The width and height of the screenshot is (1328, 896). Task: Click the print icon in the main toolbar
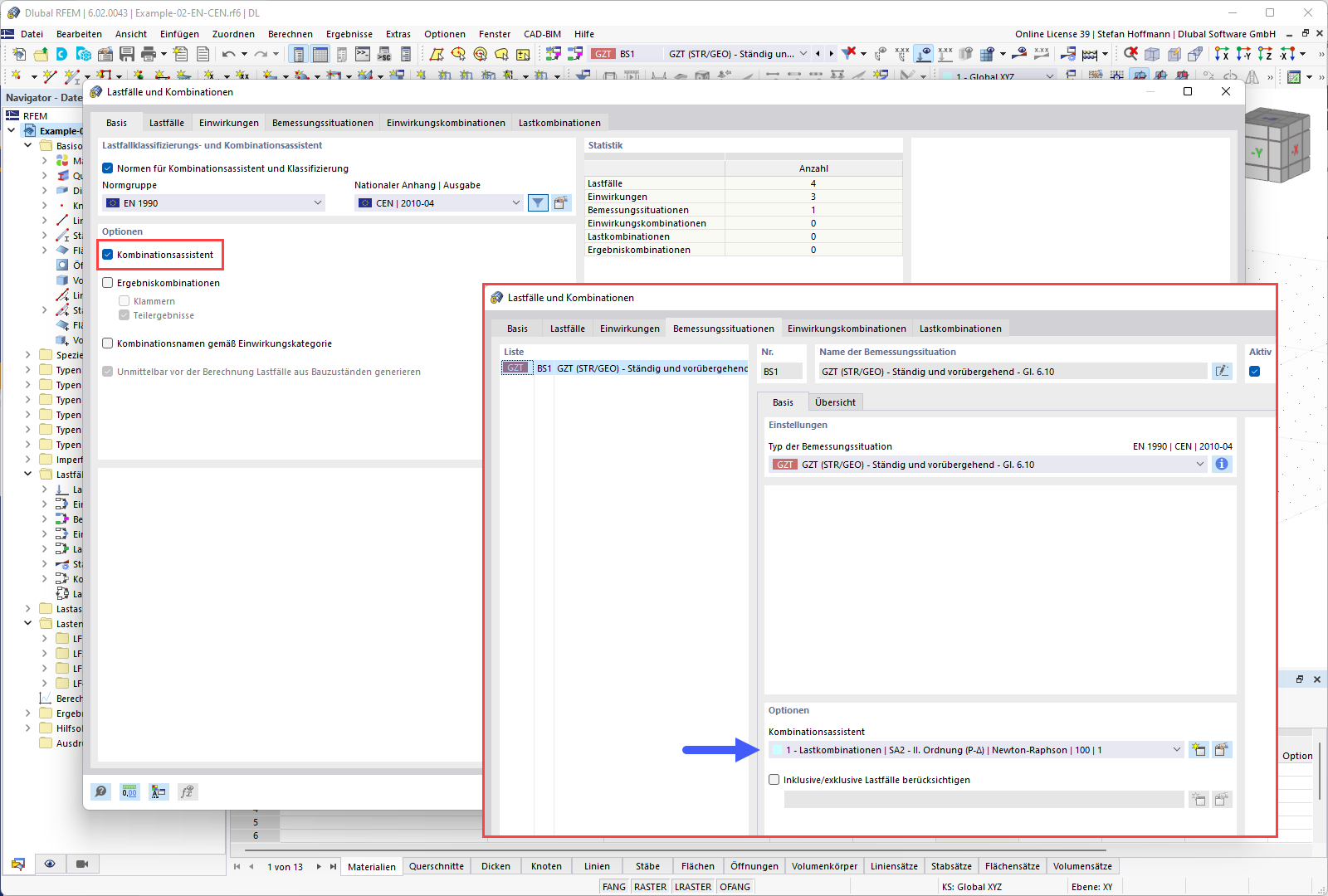[x=149, y=54]
